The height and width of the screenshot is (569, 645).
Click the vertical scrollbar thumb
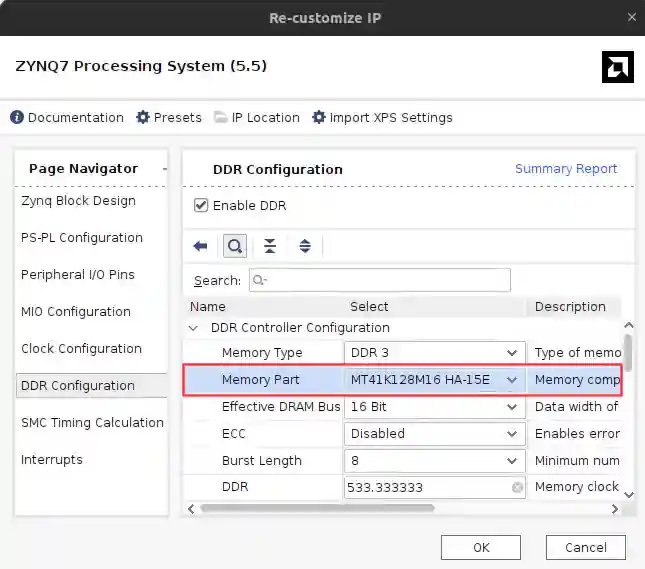pyautogui.click(x=628, y=353)
